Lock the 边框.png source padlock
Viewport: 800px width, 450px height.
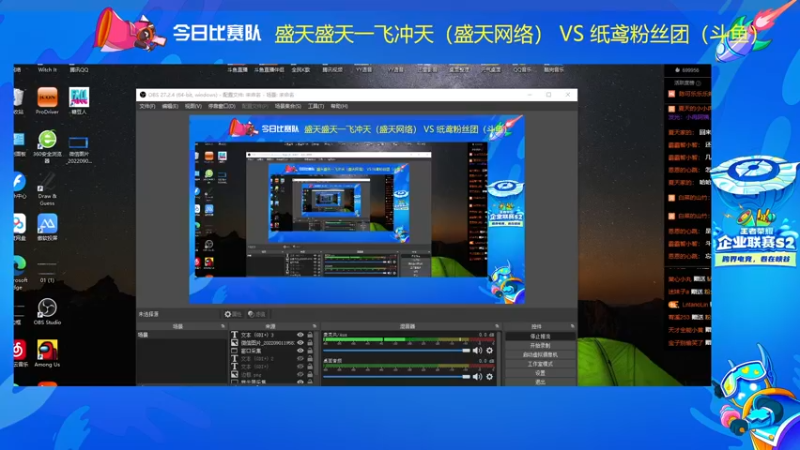[x=310, y=374]
